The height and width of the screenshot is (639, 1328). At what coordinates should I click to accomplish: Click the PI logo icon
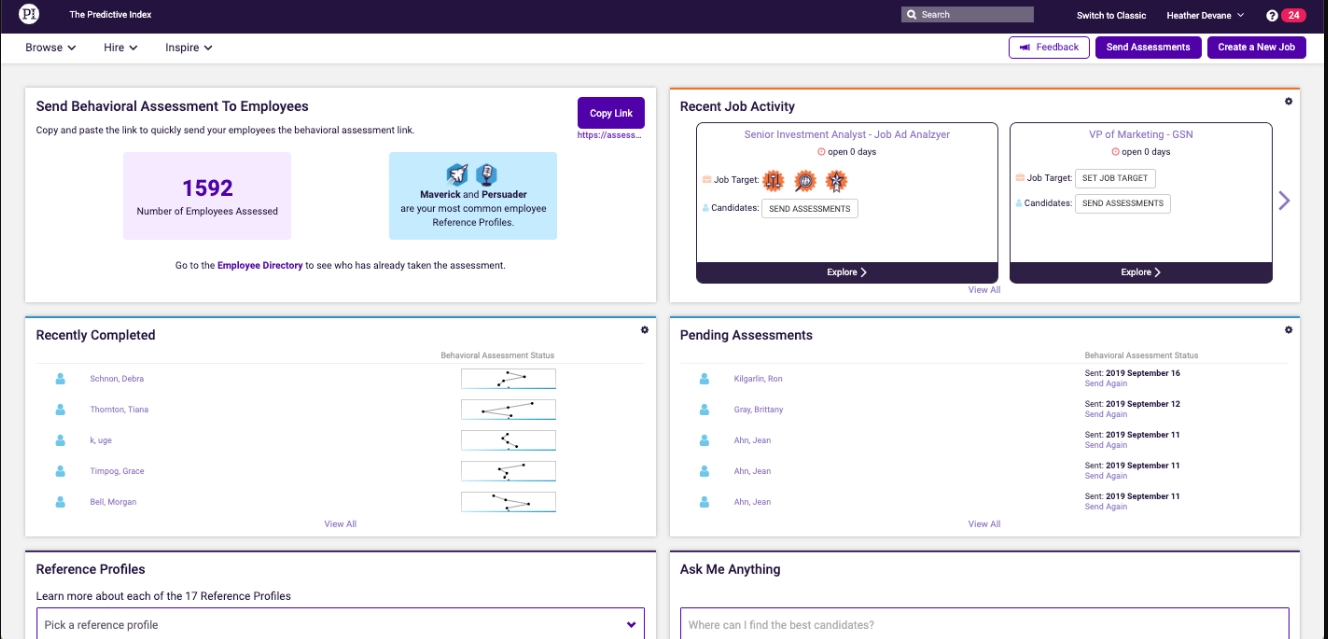pyautogui.click(x=29, y=15)
